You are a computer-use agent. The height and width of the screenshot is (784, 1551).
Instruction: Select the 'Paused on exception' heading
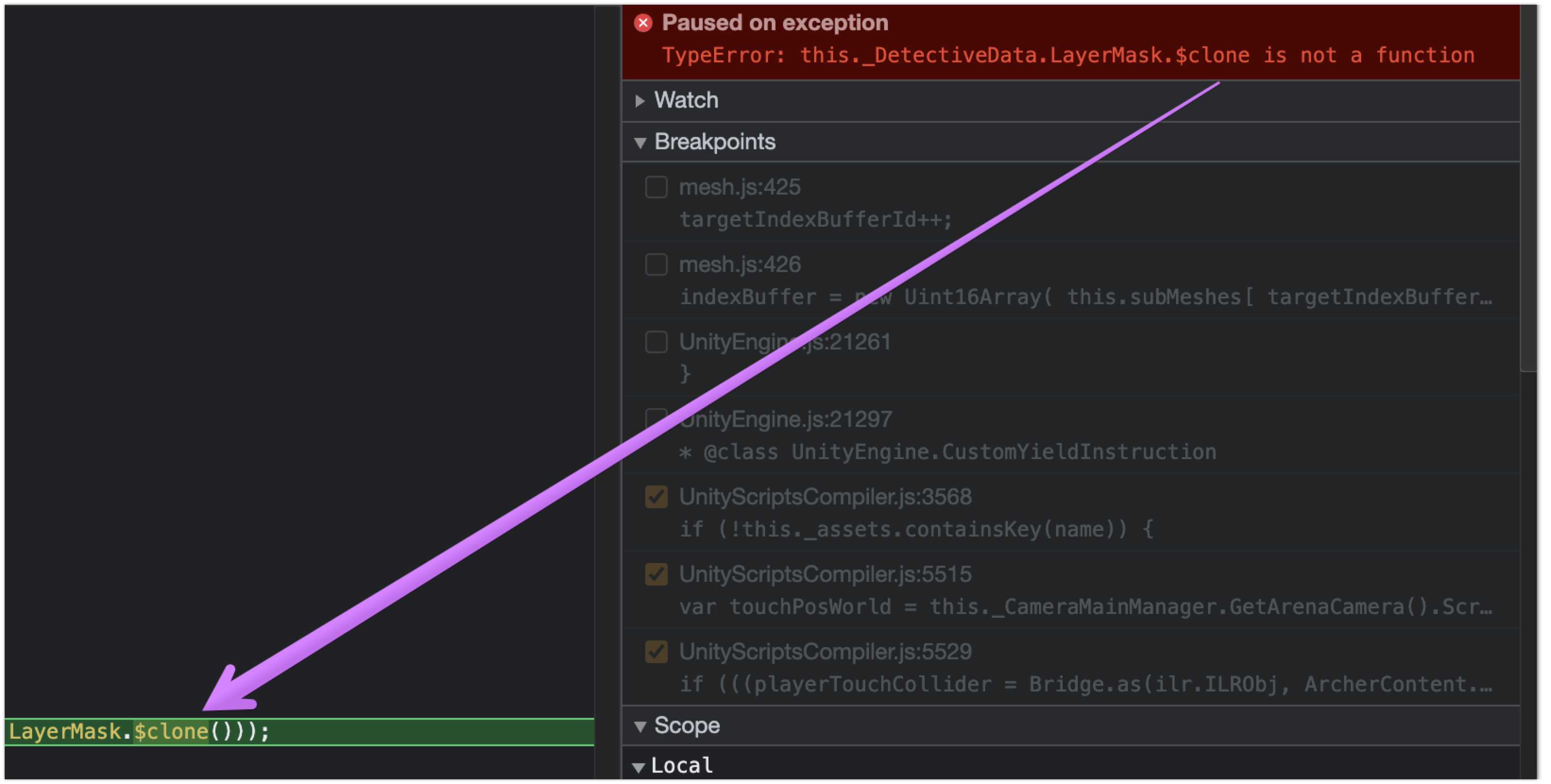pyautogui.click(x=775, y=23)
